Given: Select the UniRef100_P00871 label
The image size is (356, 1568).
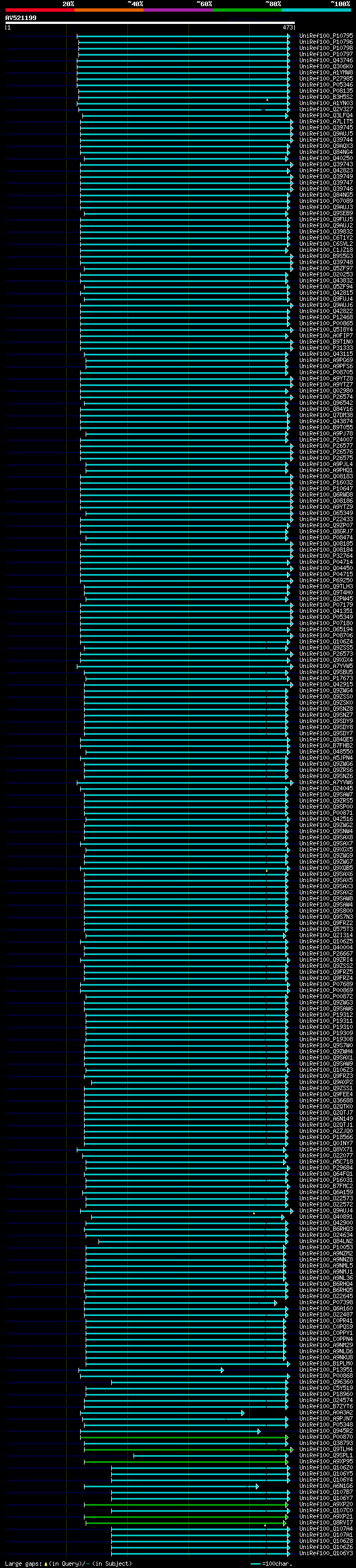Looking at the screenshot, I should [x=325, y=813].
